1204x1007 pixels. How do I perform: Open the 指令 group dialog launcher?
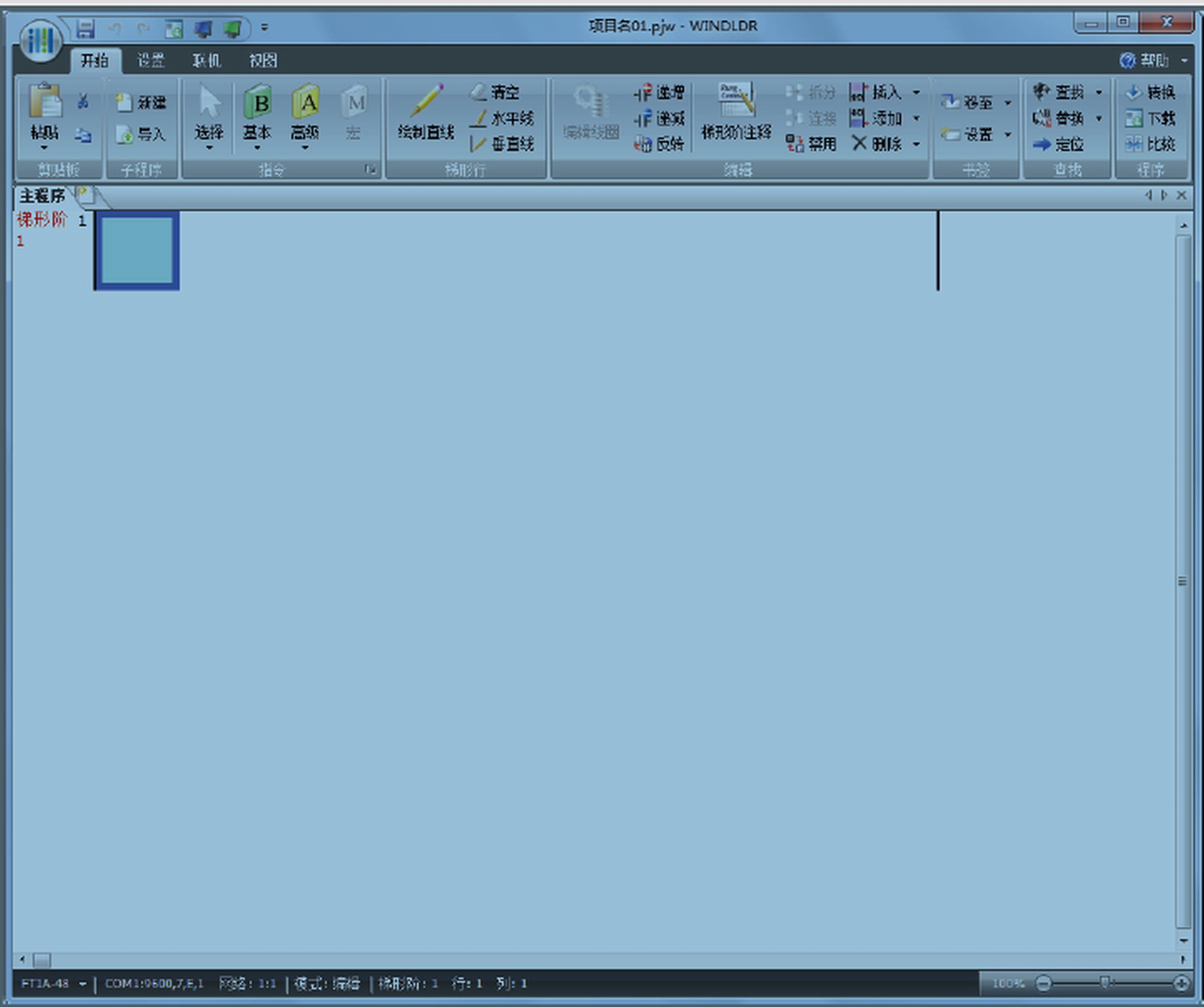click(370, 169)
